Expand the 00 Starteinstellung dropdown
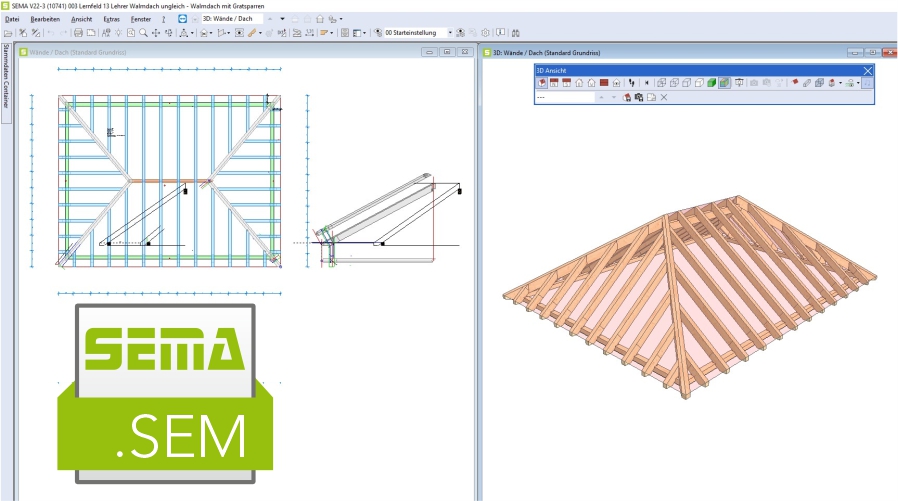898x501 pixels. pos(449,33)
